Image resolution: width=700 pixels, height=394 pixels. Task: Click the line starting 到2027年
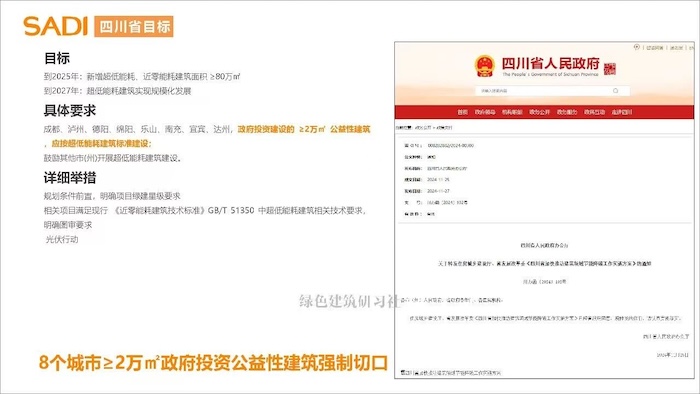tap(117, 91)
